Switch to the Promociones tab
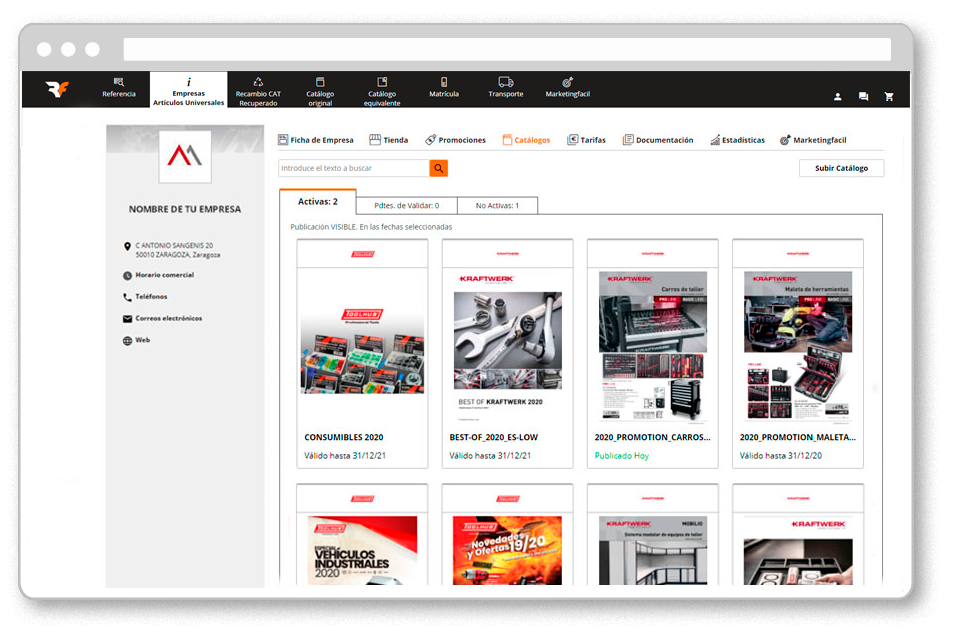 455,140
